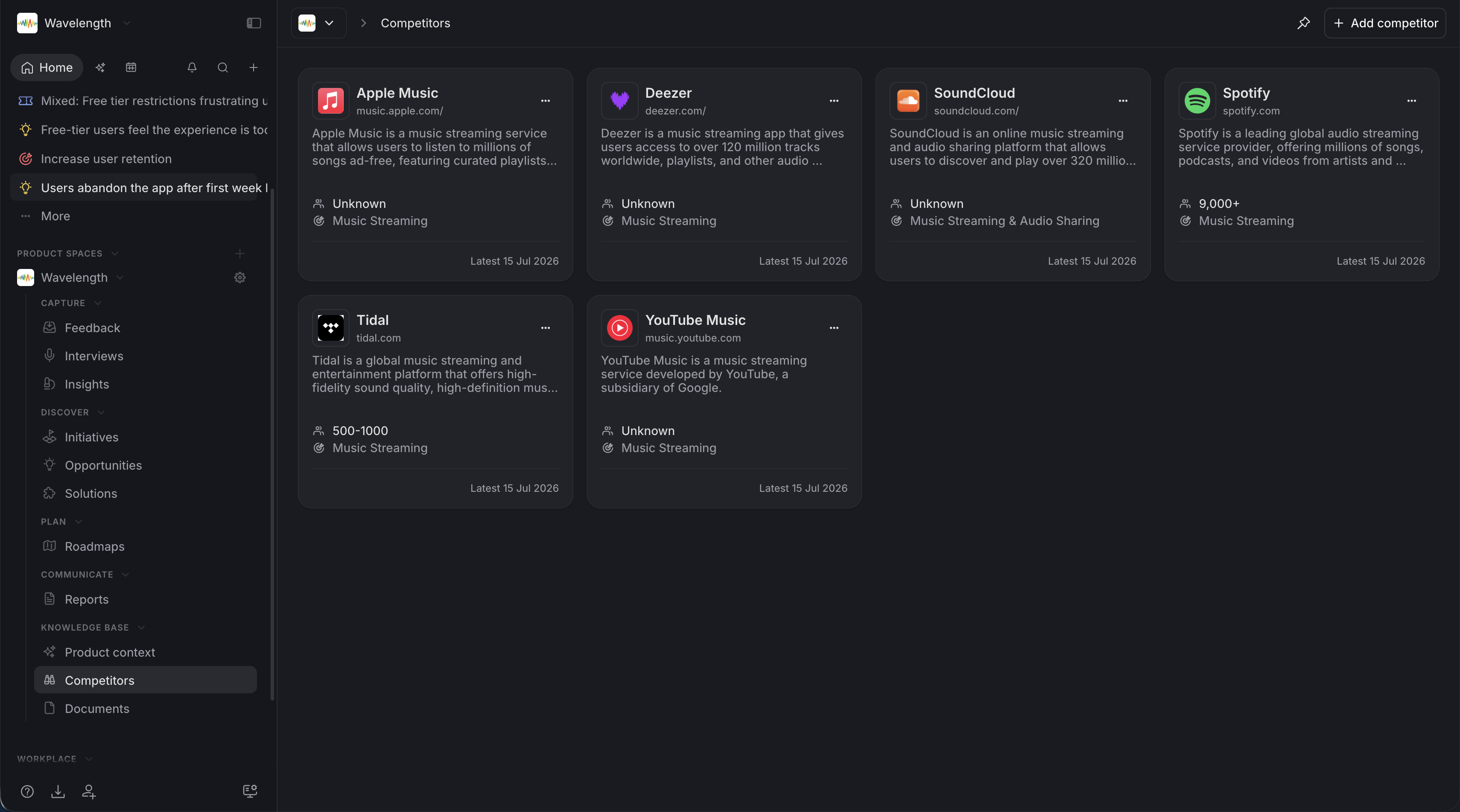Open Initiatives in sidebar
The width and height of the screenshot is (1460, 812).
pyautogui.click(x=145, y=438)
